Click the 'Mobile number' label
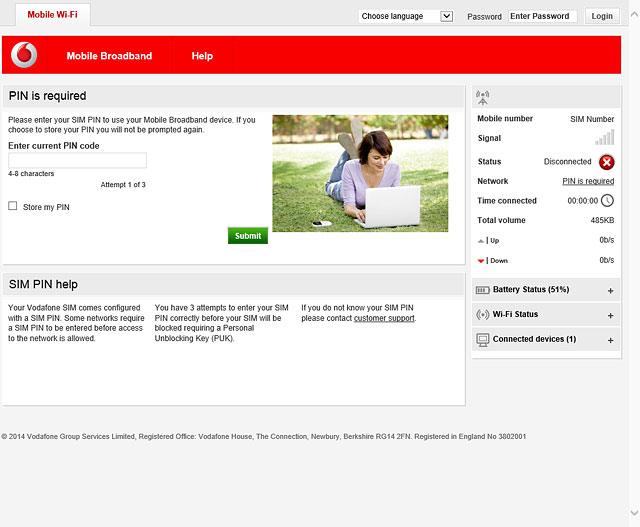 pos(505,118)
